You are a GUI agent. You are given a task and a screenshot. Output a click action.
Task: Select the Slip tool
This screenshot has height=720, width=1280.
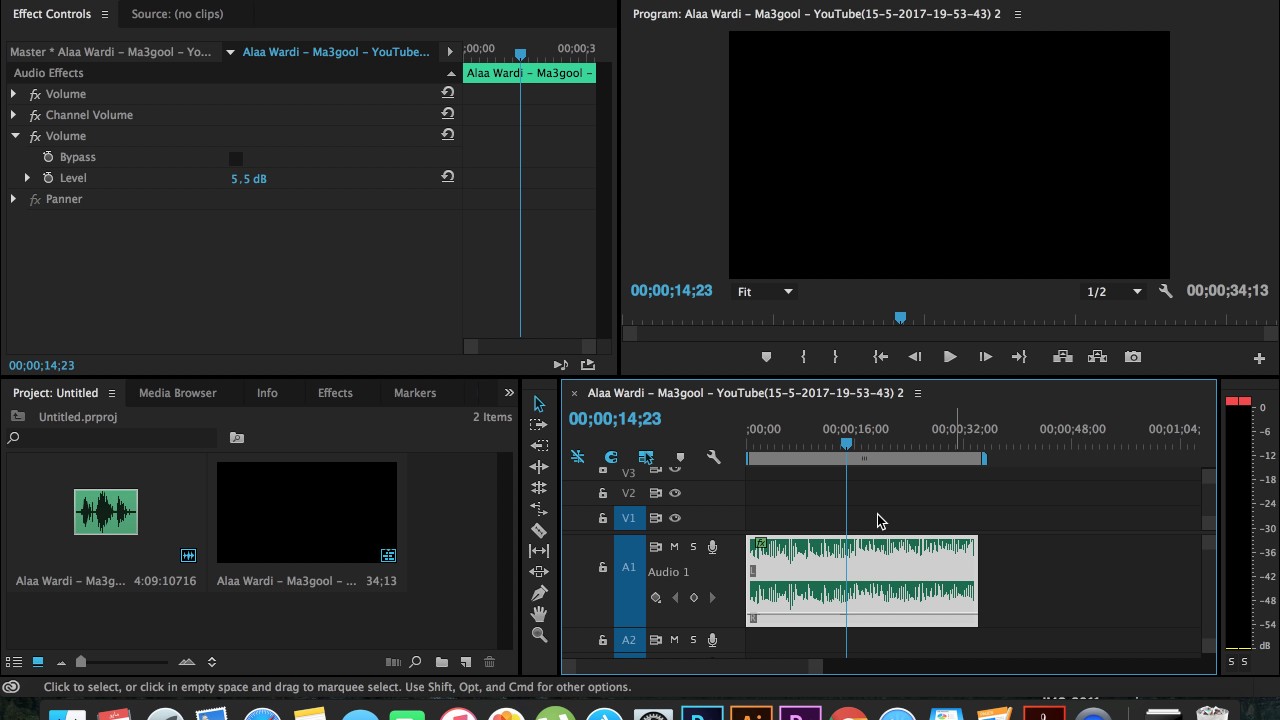pyautogui.click(x=539, y=551)
